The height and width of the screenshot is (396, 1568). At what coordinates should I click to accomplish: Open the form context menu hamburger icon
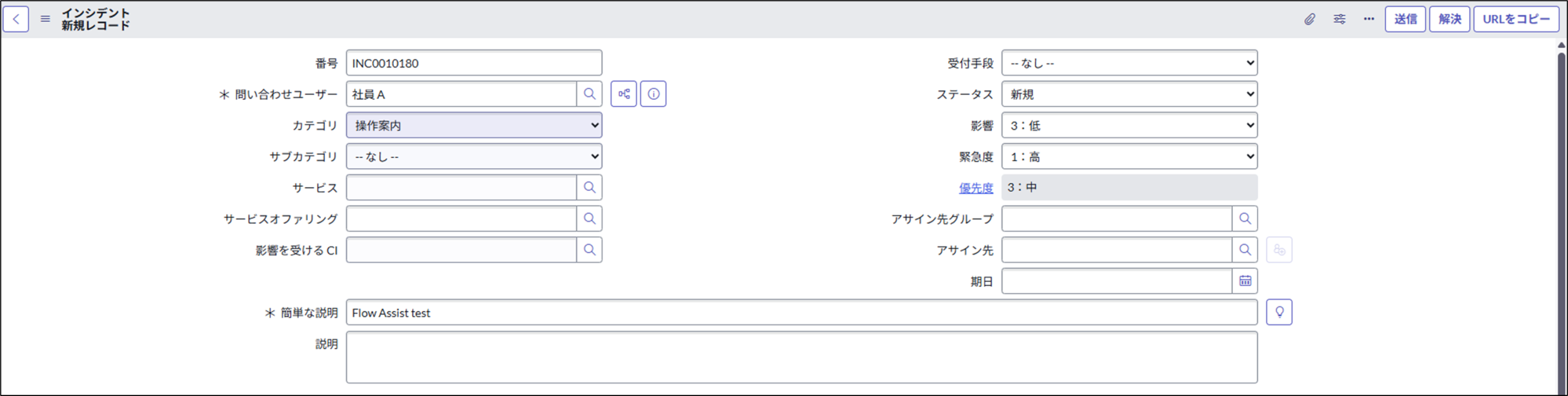click(45, 19)
